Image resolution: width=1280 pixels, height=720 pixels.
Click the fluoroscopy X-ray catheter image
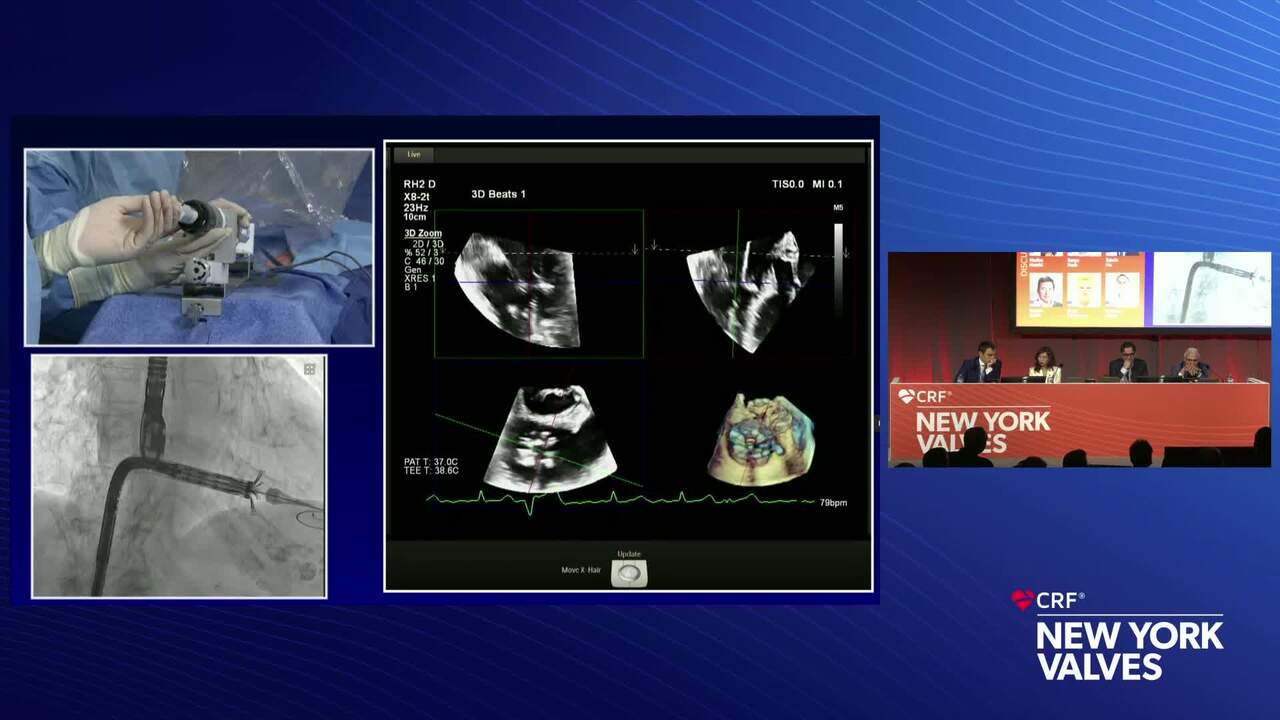[179, 477]
